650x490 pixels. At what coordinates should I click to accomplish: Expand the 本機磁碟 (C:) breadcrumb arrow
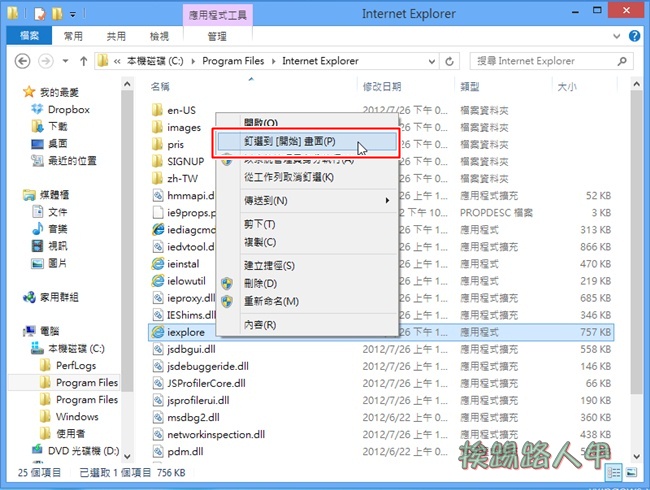pyautogui.click(x=193, y=61)
